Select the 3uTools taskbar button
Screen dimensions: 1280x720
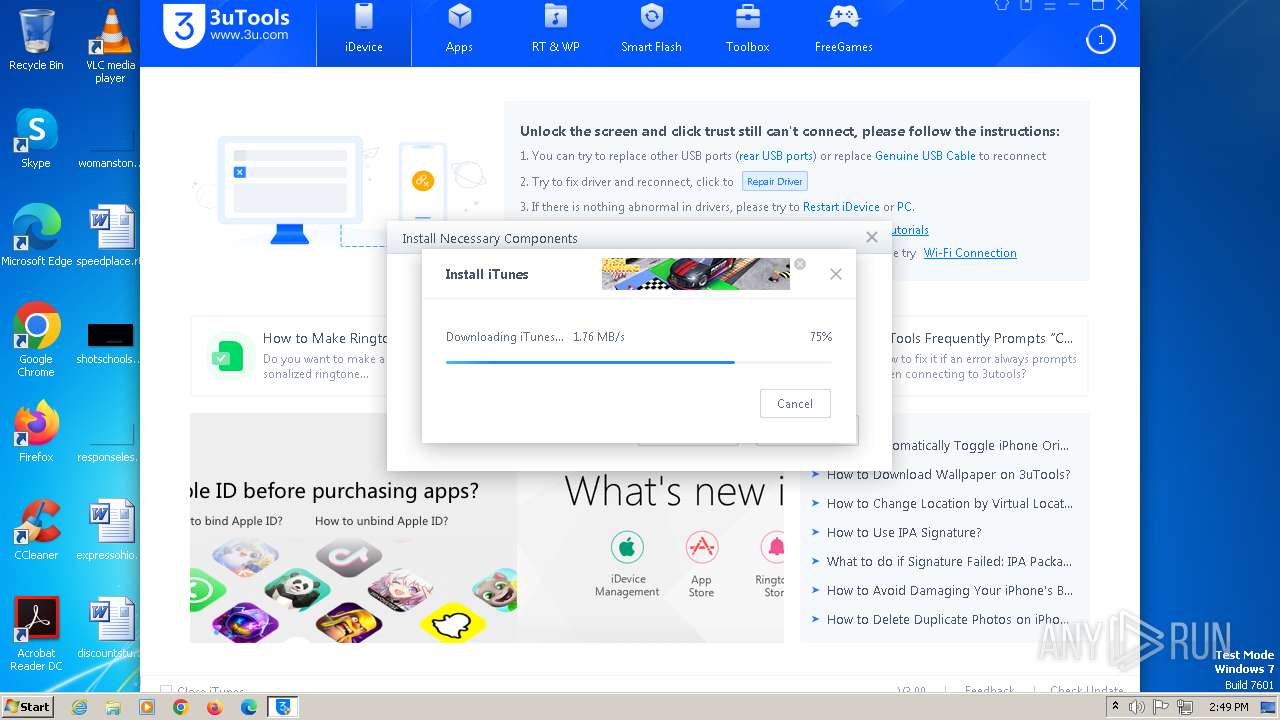284,707
